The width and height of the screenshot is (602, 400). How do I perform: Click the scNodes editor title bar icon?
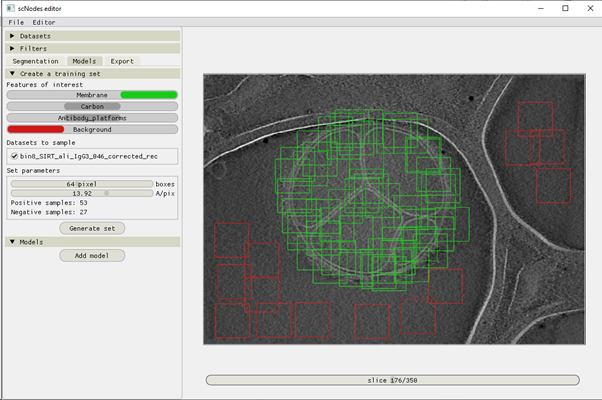(10, 8)
